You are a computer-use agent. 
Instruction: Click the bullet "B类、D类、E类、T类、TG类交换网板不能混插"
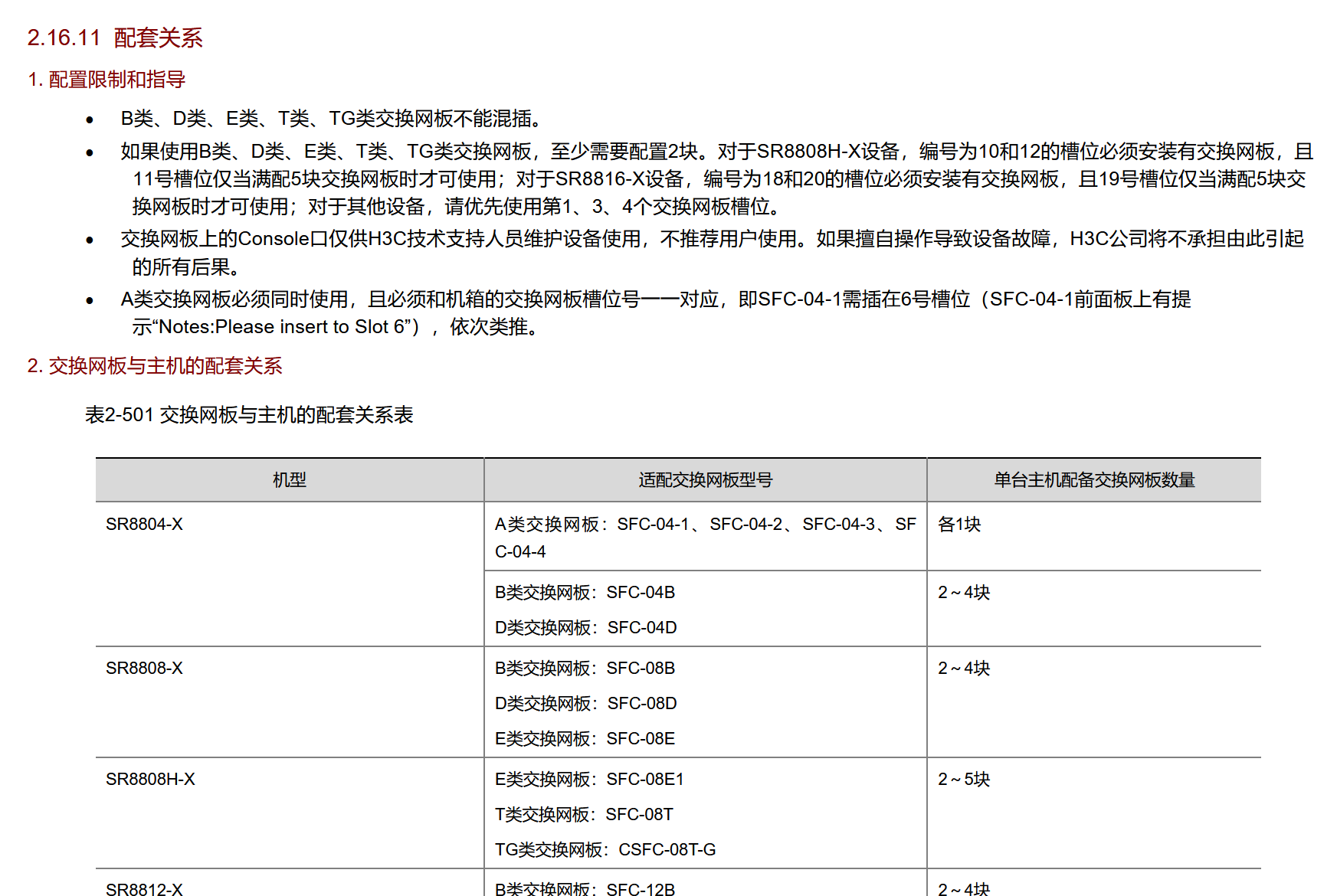click(x=331, y=119)
